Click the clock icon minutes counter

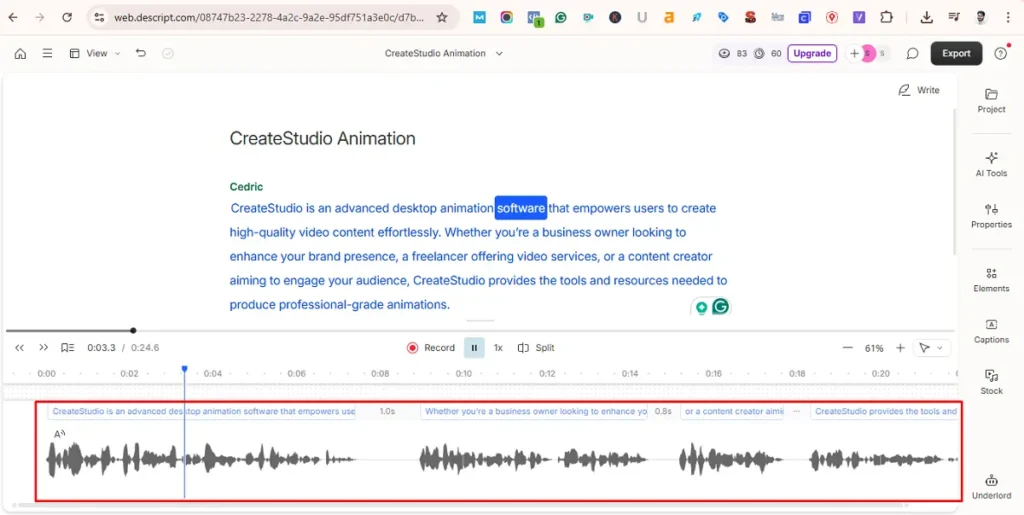pos(759,54)
